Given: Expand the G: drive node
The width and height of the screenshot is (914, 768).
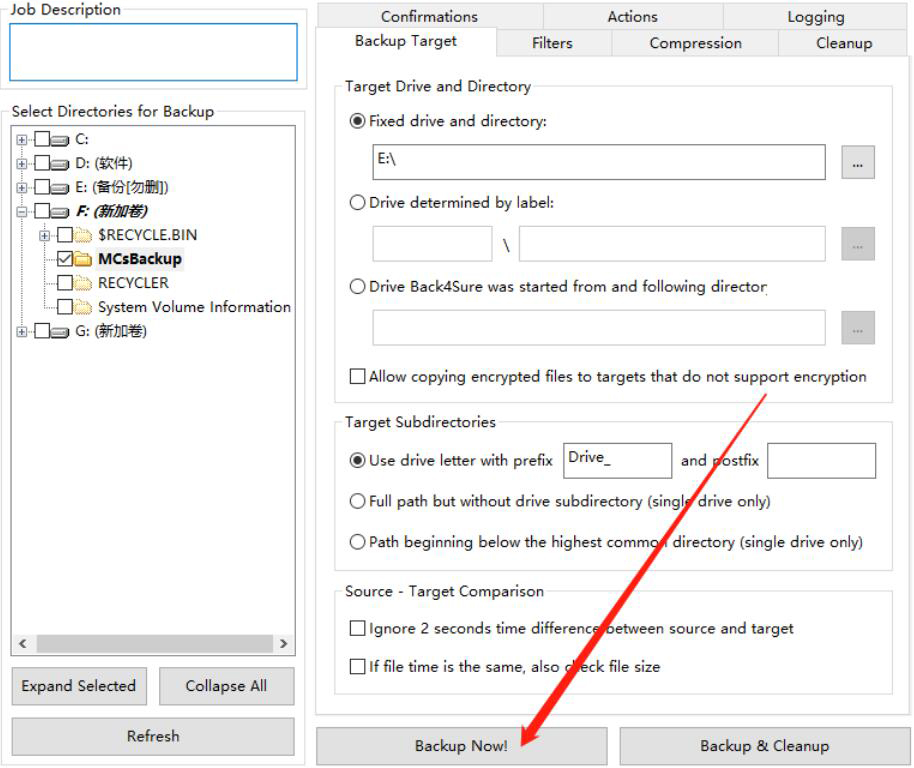Looking at the screenshot, I should coord(22,332).
